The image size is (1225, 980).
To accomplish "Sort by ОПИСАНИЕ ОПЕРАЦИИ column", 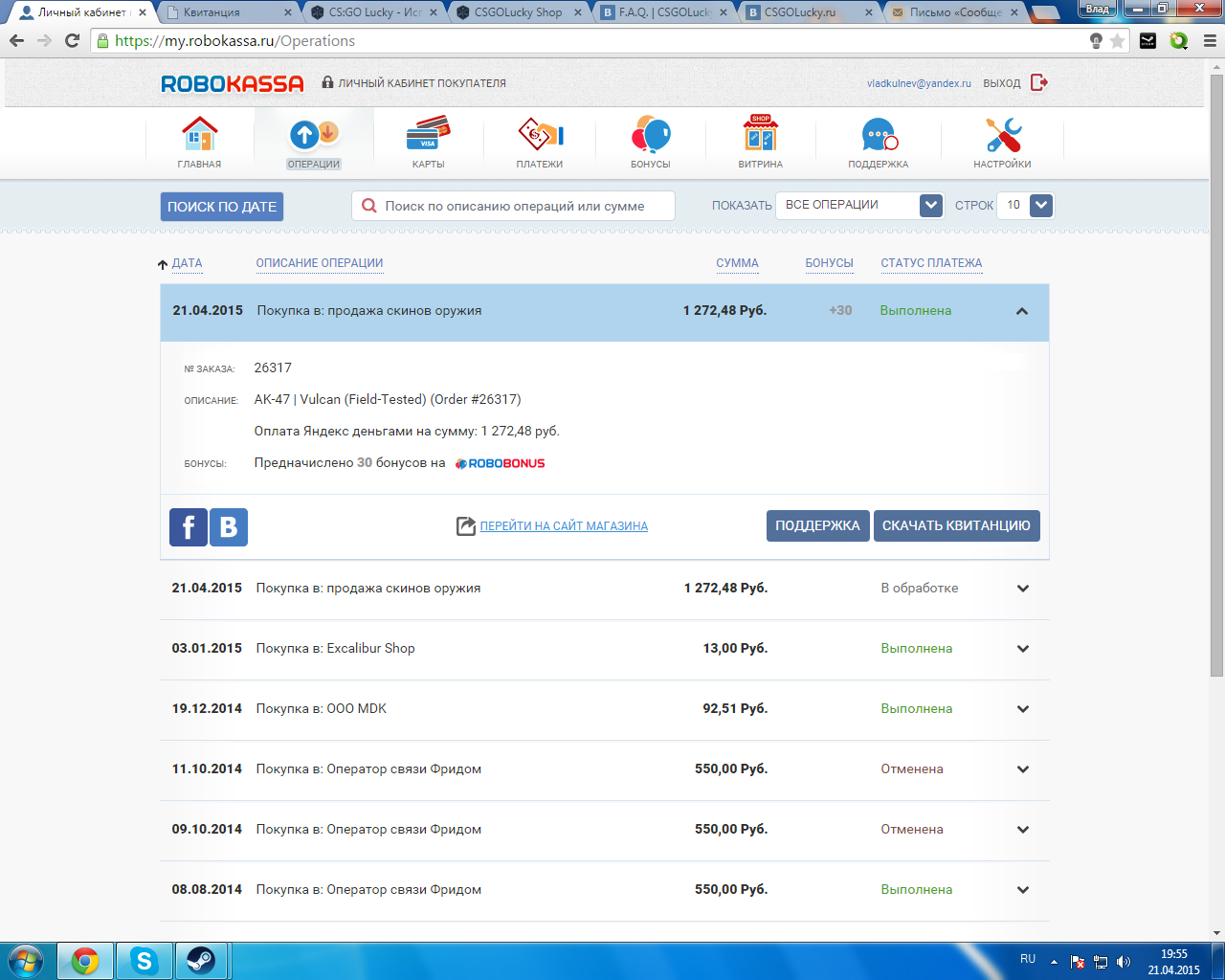I will coord(320,263).
